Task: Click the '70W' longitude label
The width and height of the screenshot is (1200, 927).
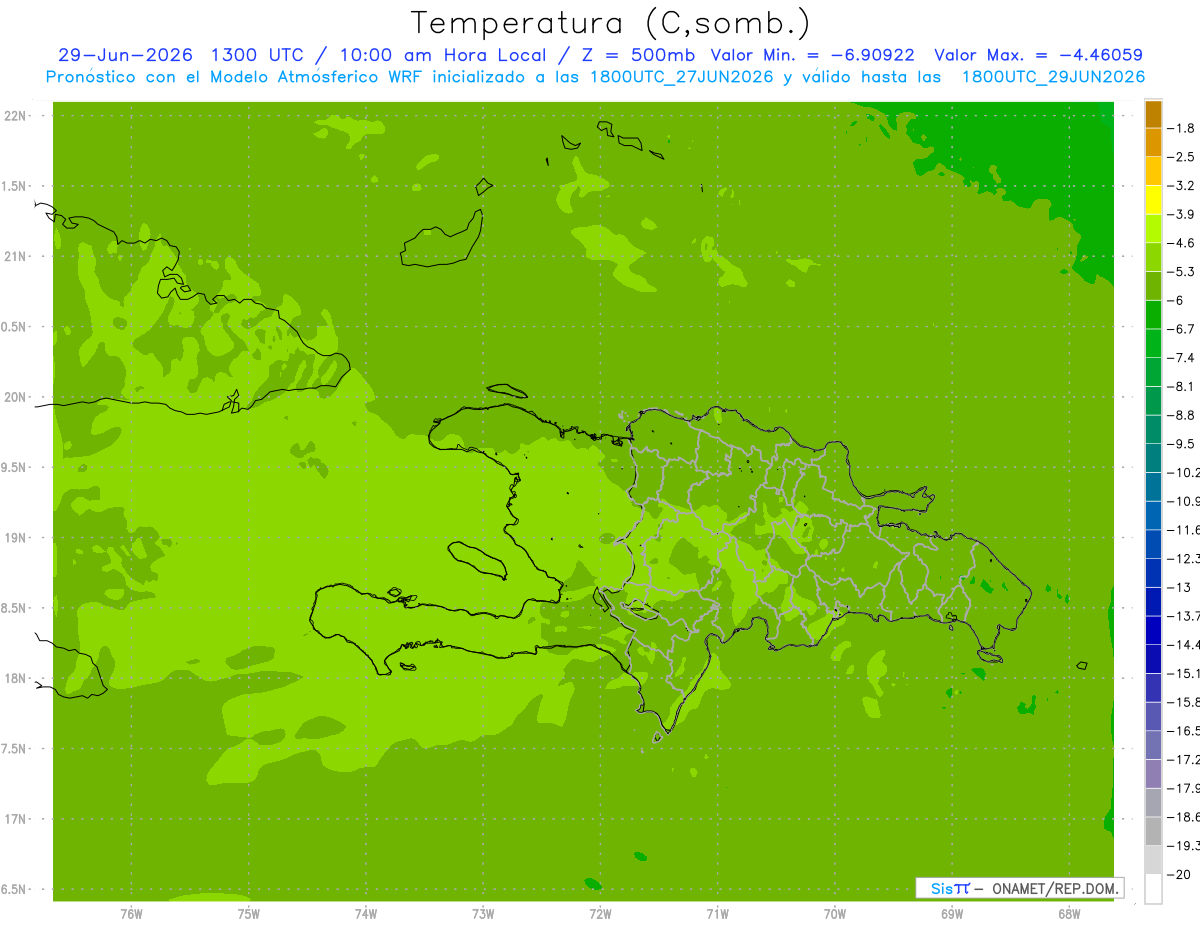Action: (835, 914)
